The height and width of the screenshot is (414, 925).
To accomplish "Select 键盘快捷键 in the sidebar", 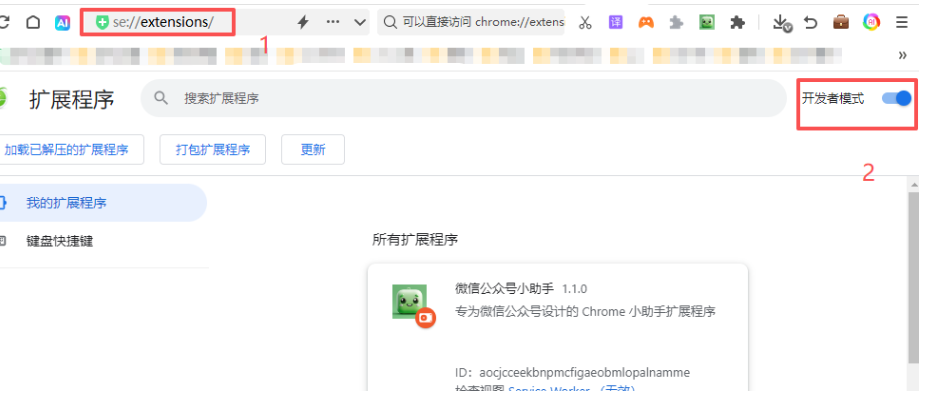I will 66,241.
